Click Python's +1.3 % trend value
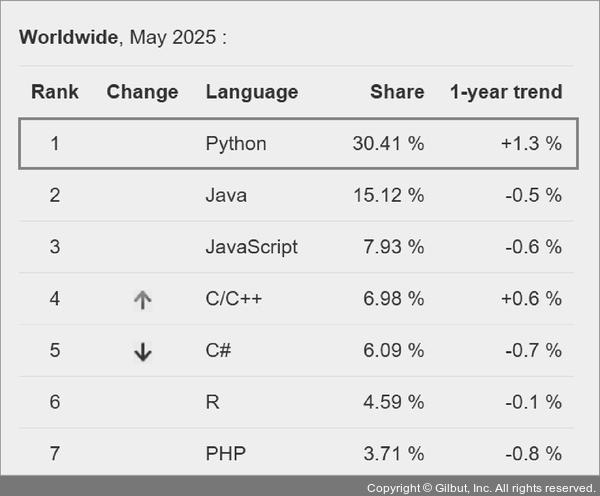The width and height of the screenshot is (600, 496). (531, 143)
